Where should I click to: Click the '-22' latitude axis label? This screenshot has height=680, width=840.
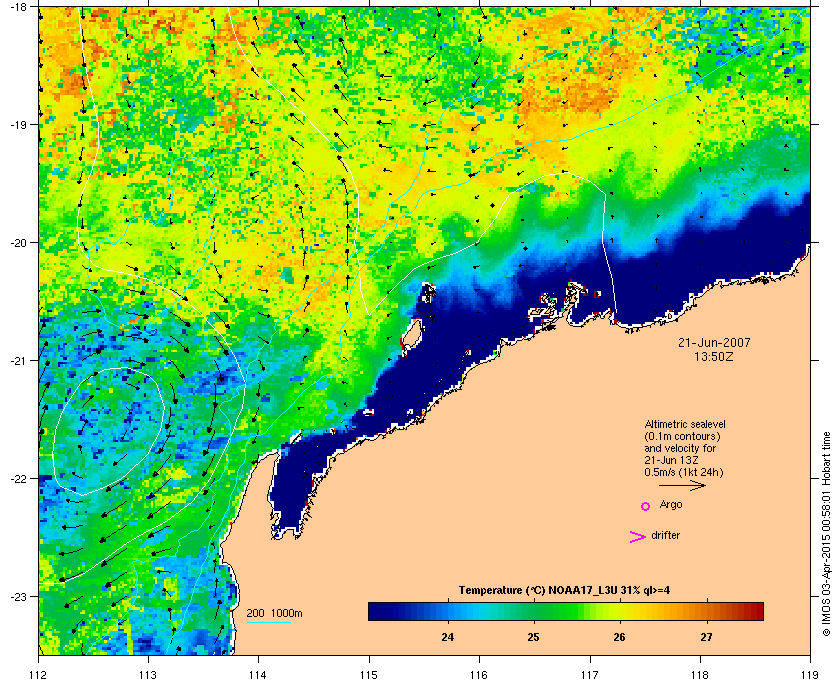point(18,479)
